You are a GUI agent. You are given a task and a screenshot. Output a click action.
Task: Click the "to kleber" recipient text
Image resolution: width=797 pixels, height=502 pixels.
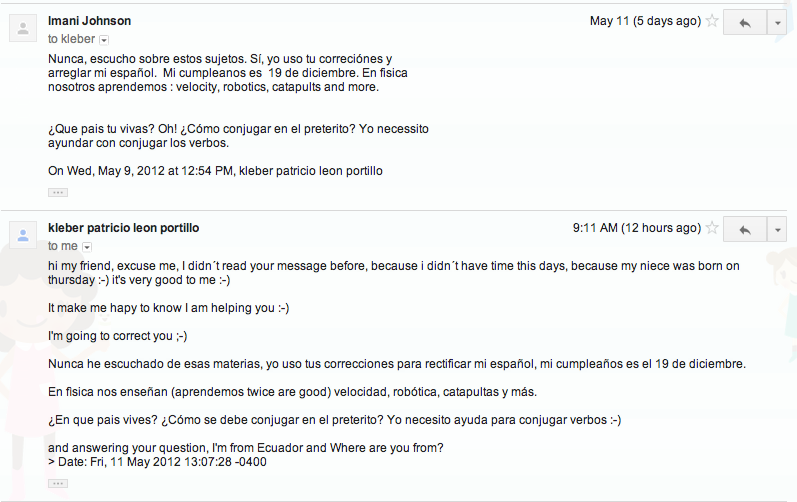tap(71, 39)
